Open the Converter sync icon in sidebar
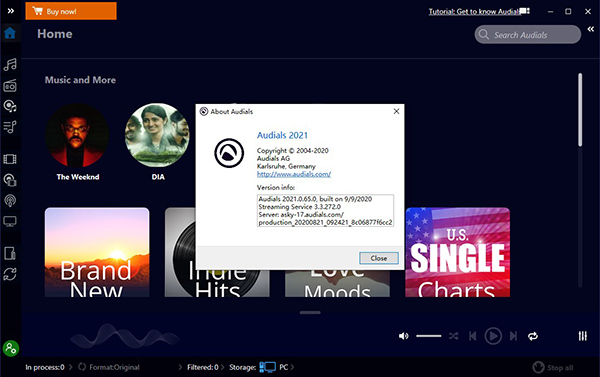Viewport: 600px width, 377px height. 10,274
